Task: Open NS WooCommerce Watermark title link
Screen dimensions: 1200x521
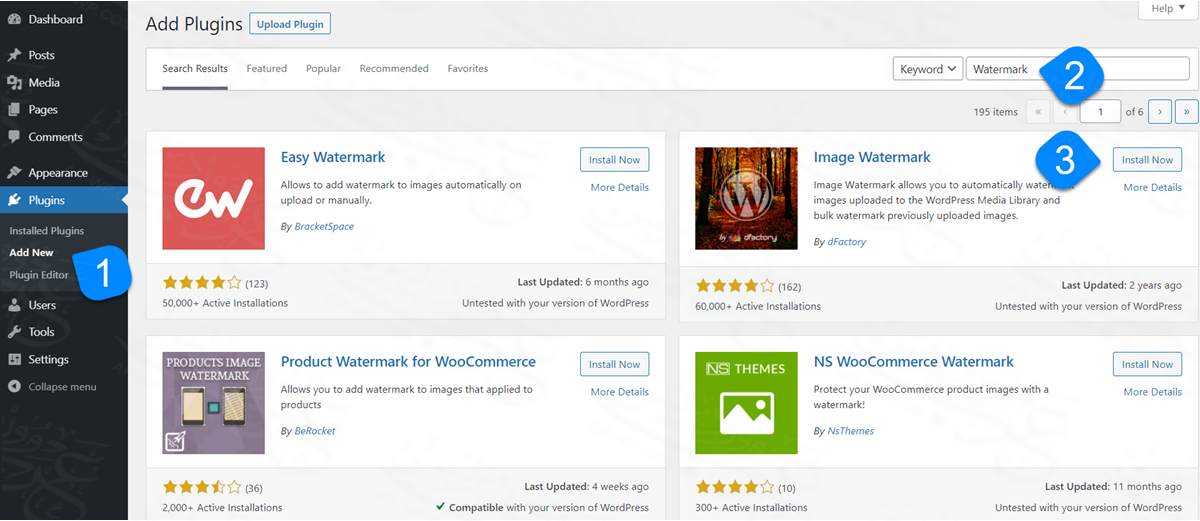Action: [914, 362]
